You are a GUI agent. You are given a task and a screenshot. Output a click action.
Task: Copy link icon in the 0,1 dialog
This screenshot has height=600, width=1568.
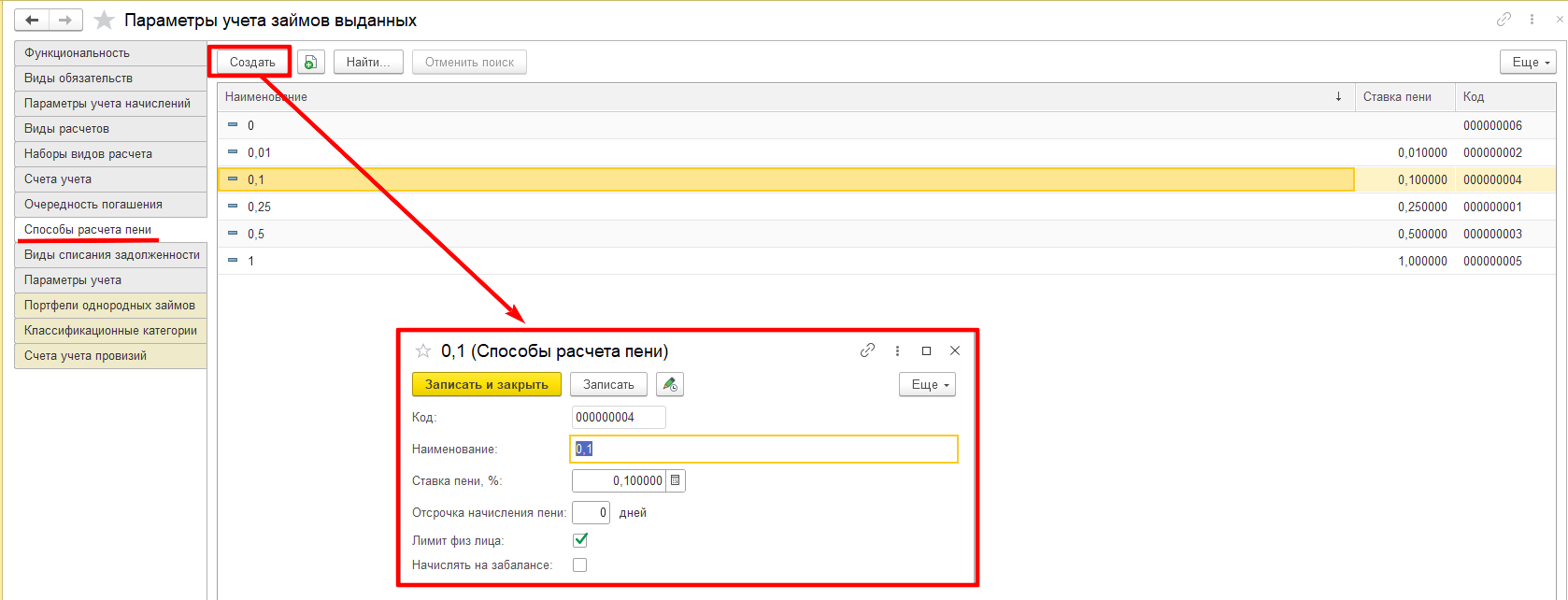tap(868, 350)
